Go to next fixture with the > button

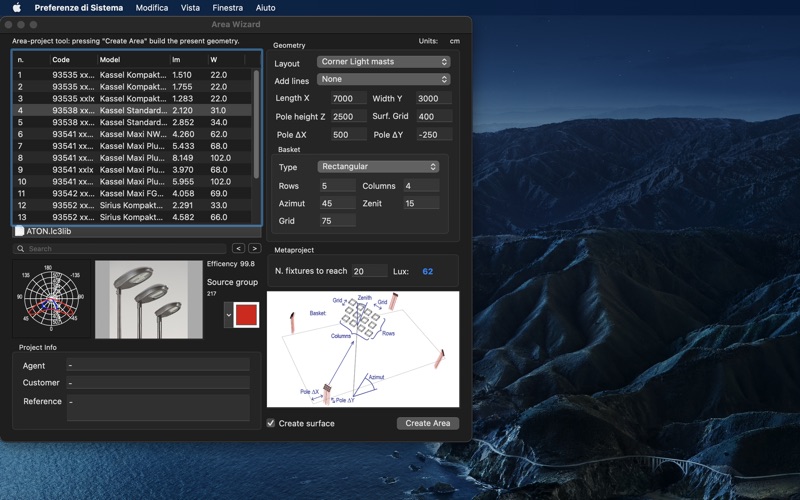point(254,248)
